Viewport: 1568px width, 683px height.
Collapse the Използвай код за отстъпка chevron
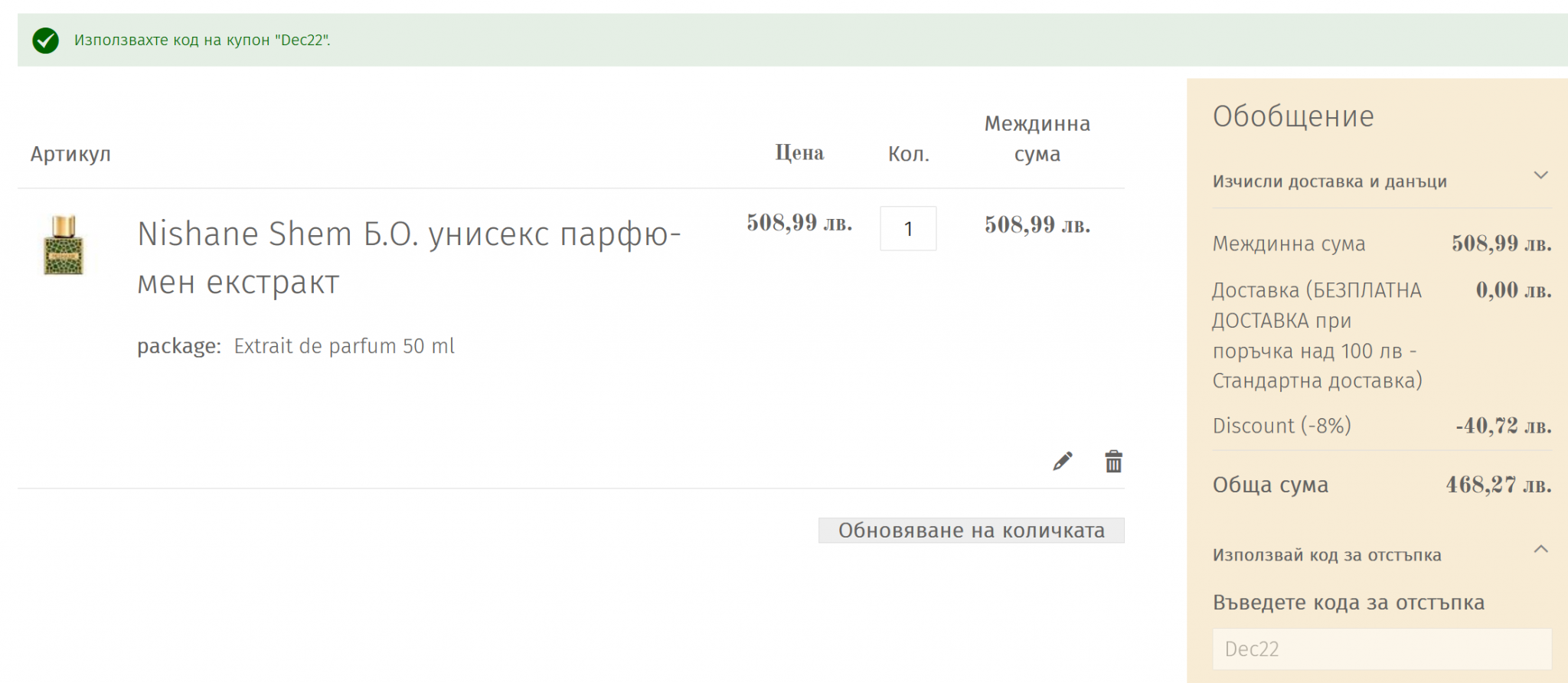(x=1540, y=549)
